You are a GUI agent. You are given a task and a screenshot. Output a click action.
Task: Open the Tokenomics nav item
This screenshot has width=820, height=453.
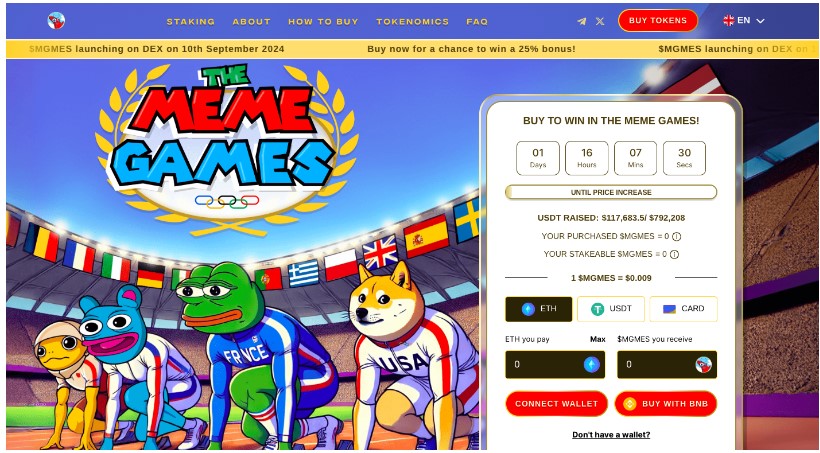coord(413,21)
